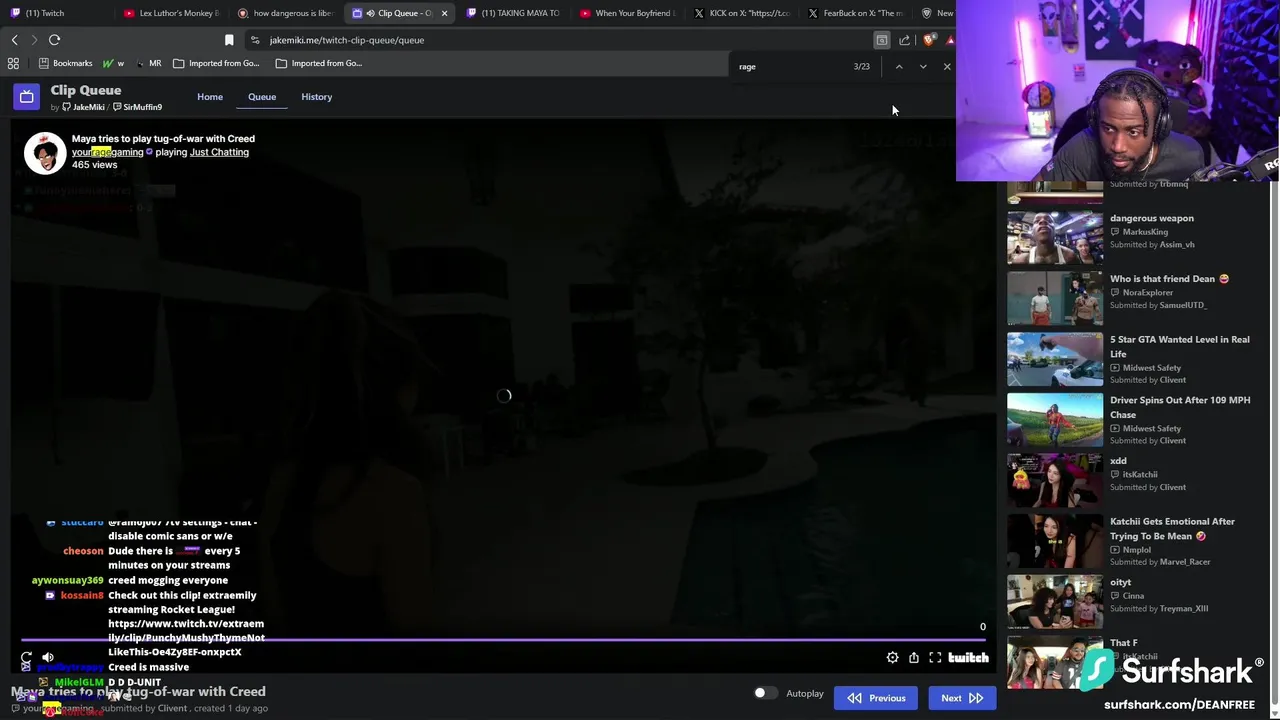Close the Clip Queue browser tab
The height and width of the screenshot is (720, 1280).
click(444, 13)
